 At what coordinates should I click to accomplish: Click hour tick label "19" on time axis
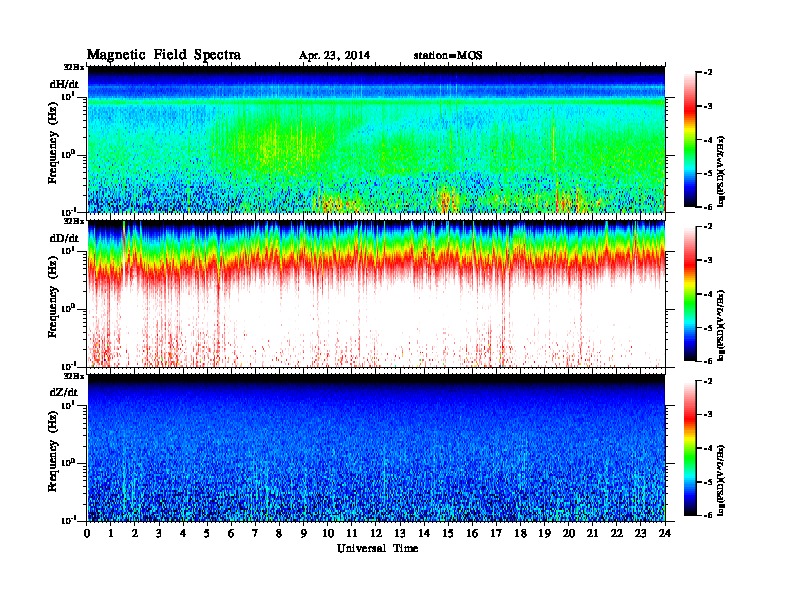pos(544,534)
